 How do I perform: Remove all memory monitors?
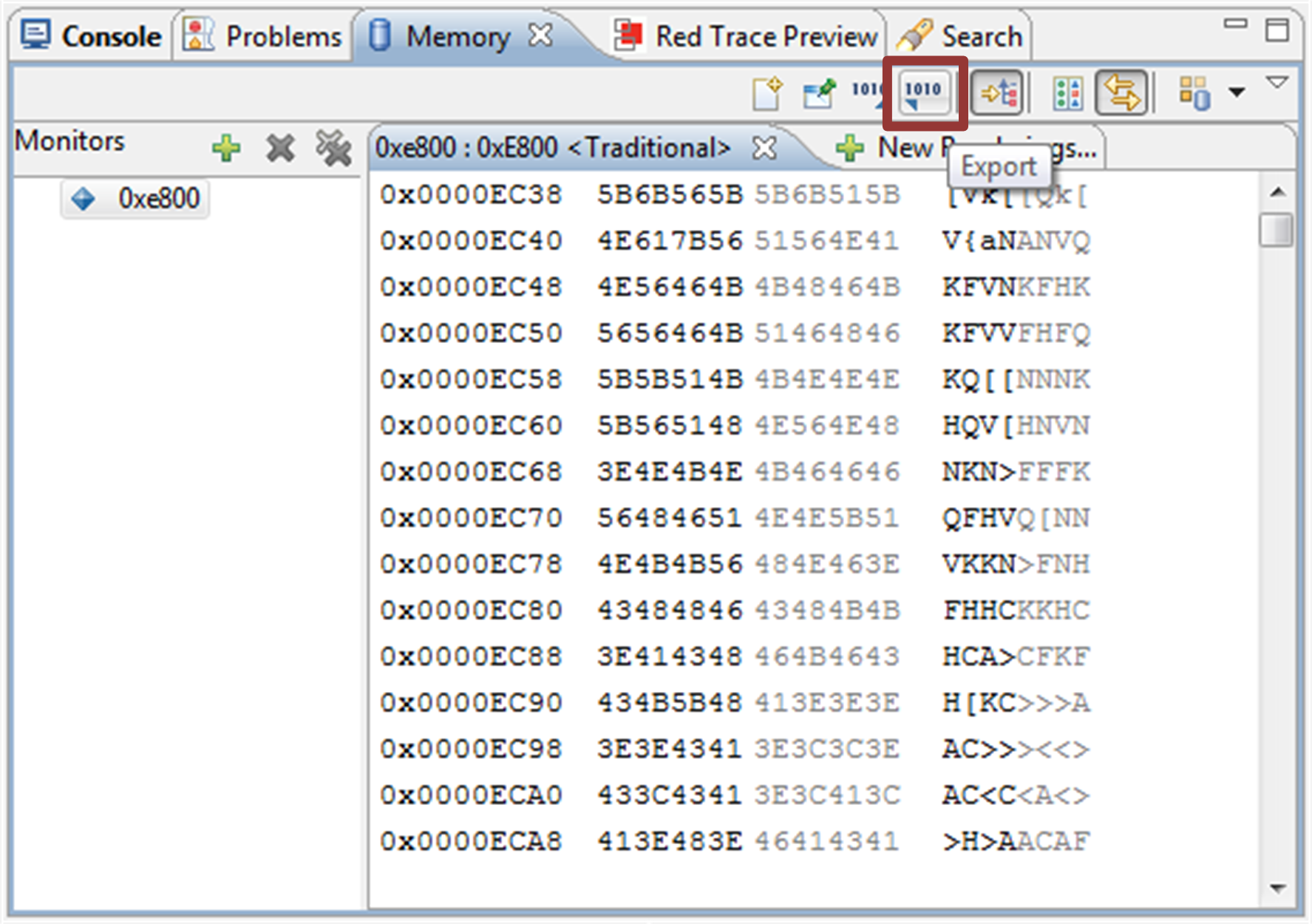[333, 148]
